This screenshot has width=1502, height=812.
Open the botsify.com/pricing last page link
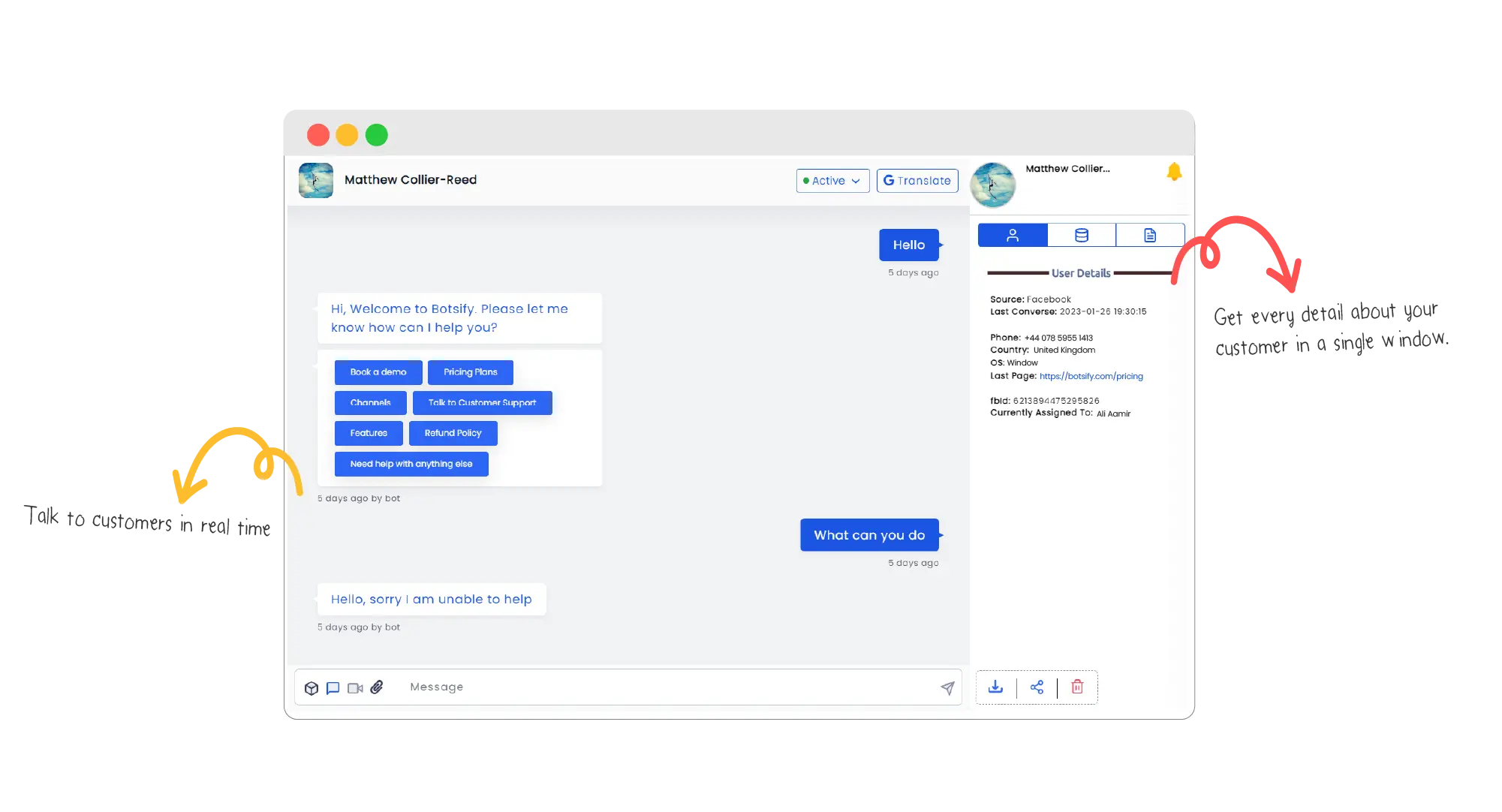click(1091, 376)
